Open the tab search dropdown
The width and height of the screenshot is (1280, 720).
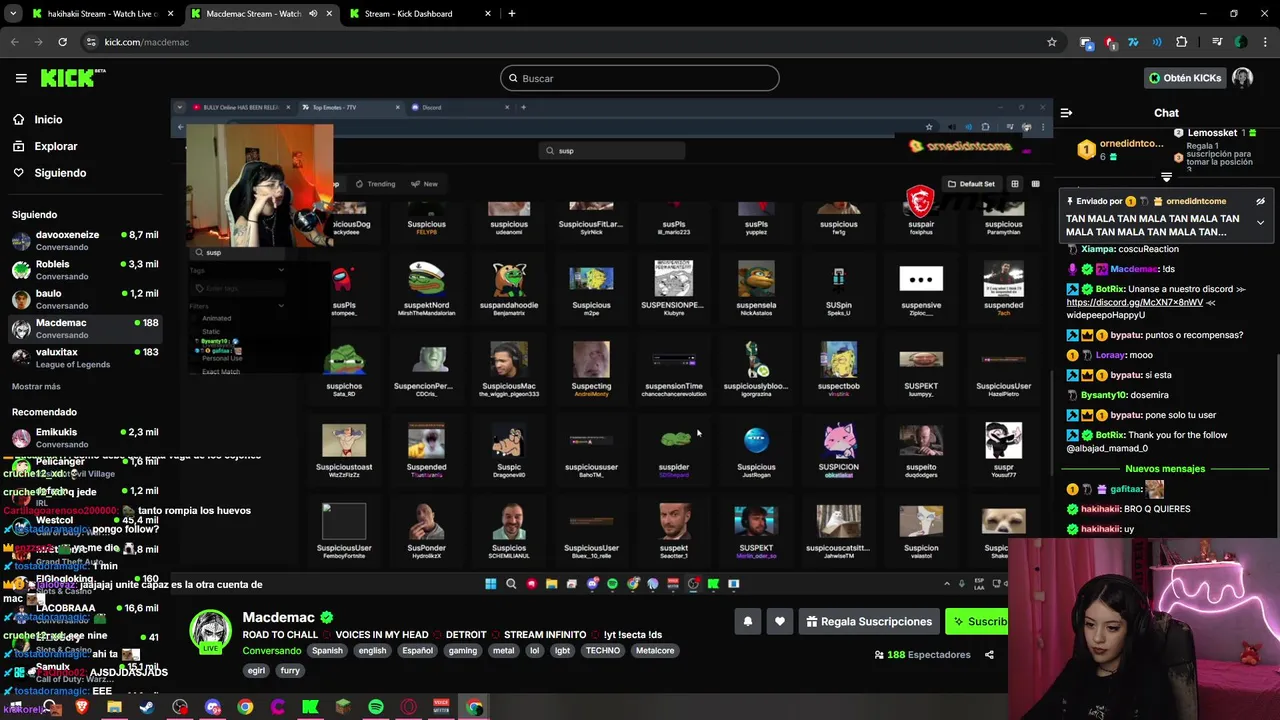tap(13, 14)
